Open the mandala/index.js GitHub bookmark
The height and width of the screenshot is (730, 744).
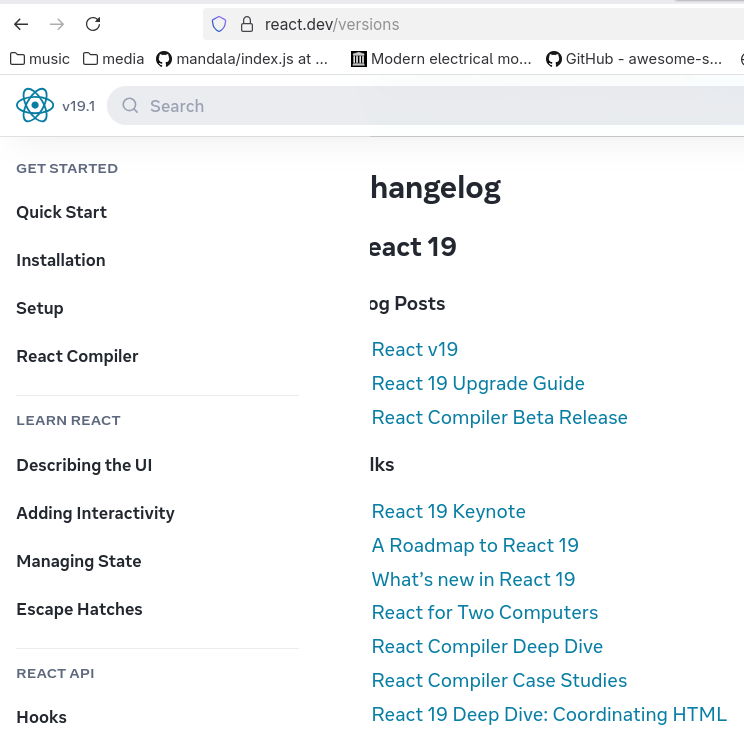(x=242, y=59)
